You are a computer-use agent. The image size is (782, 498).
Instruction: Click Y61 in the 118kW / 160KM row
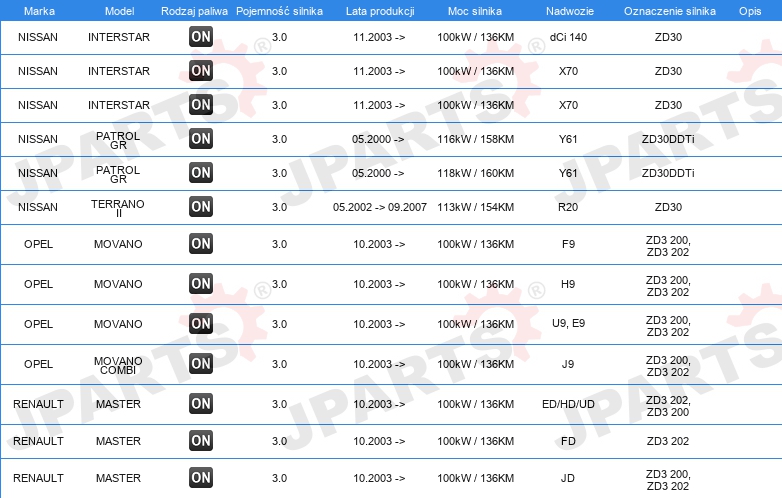pos(568,173)
